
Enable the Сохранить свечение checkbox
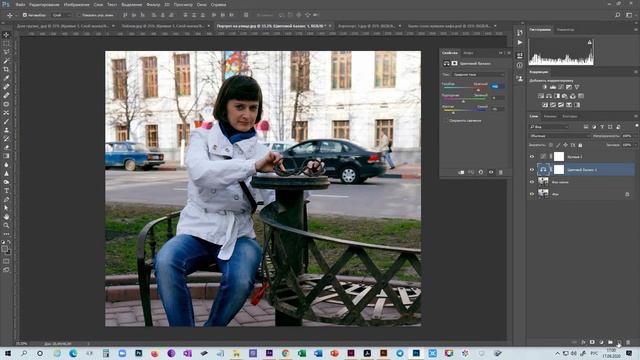[445, 121]
